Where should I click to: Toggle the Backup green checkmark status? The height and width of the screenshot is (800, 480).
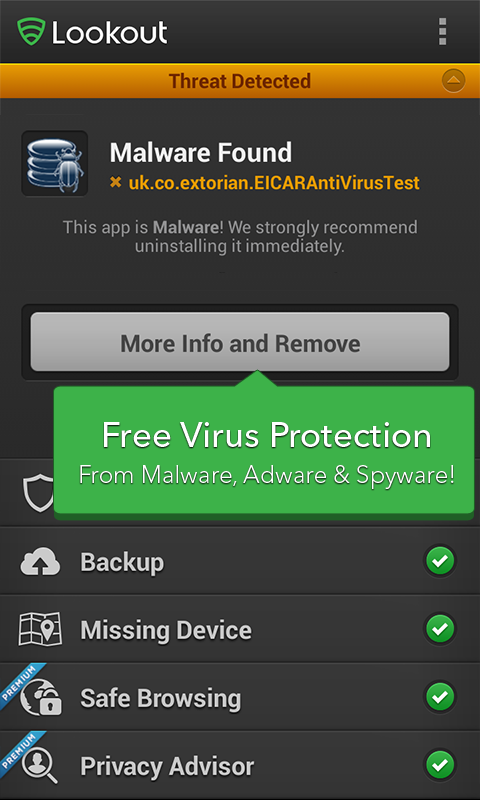tap(440, 561)
